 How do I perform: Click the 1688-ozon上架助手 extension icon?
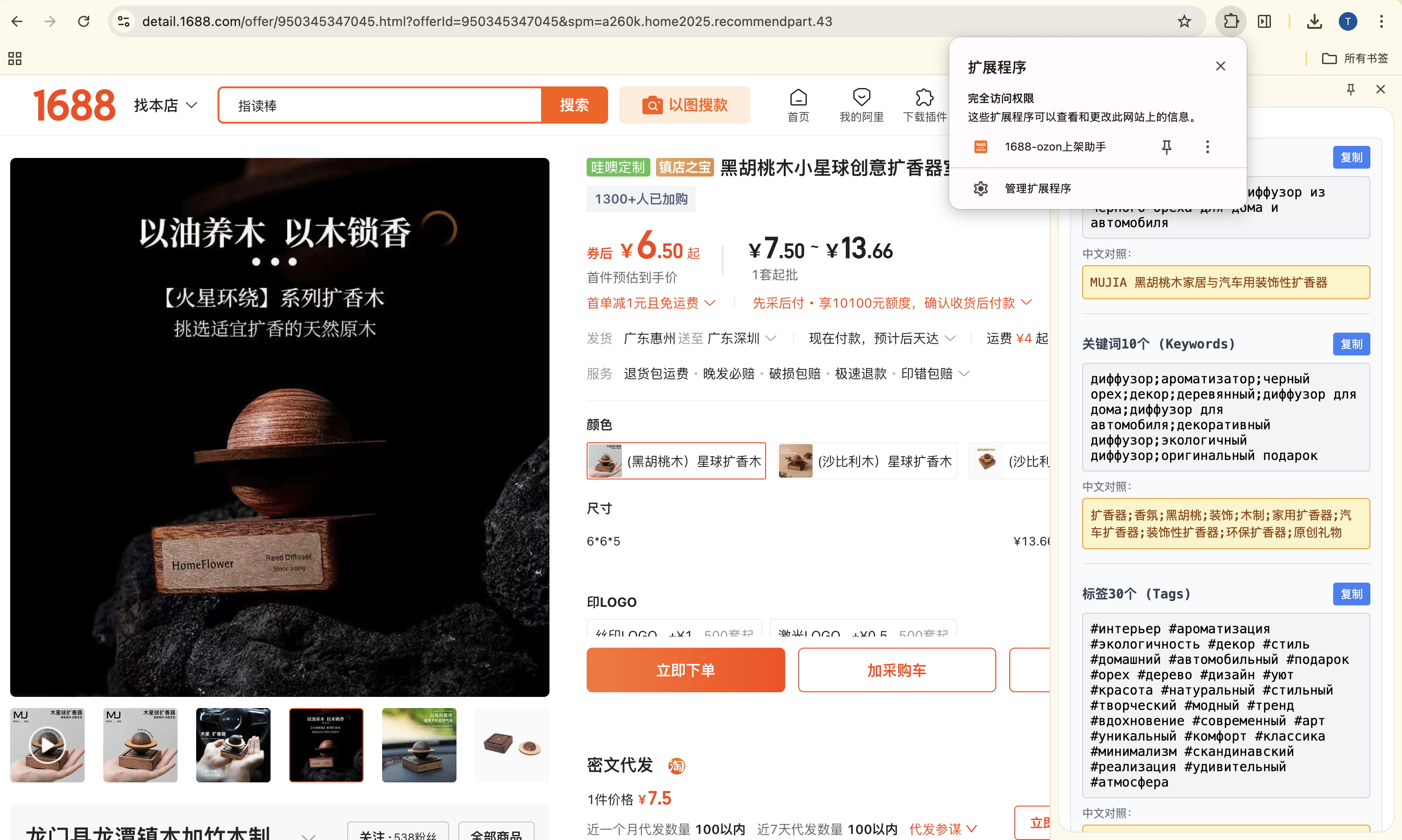(x=980, y=146)
